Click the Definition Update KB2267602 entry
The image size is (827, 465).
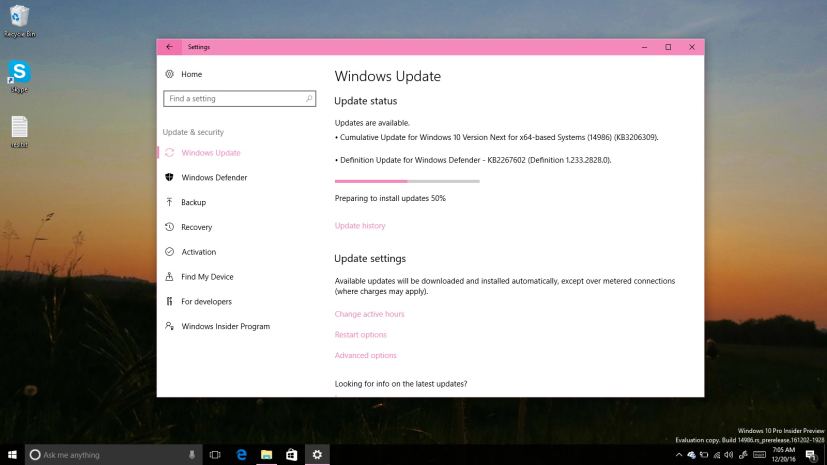tap(473, 160)
